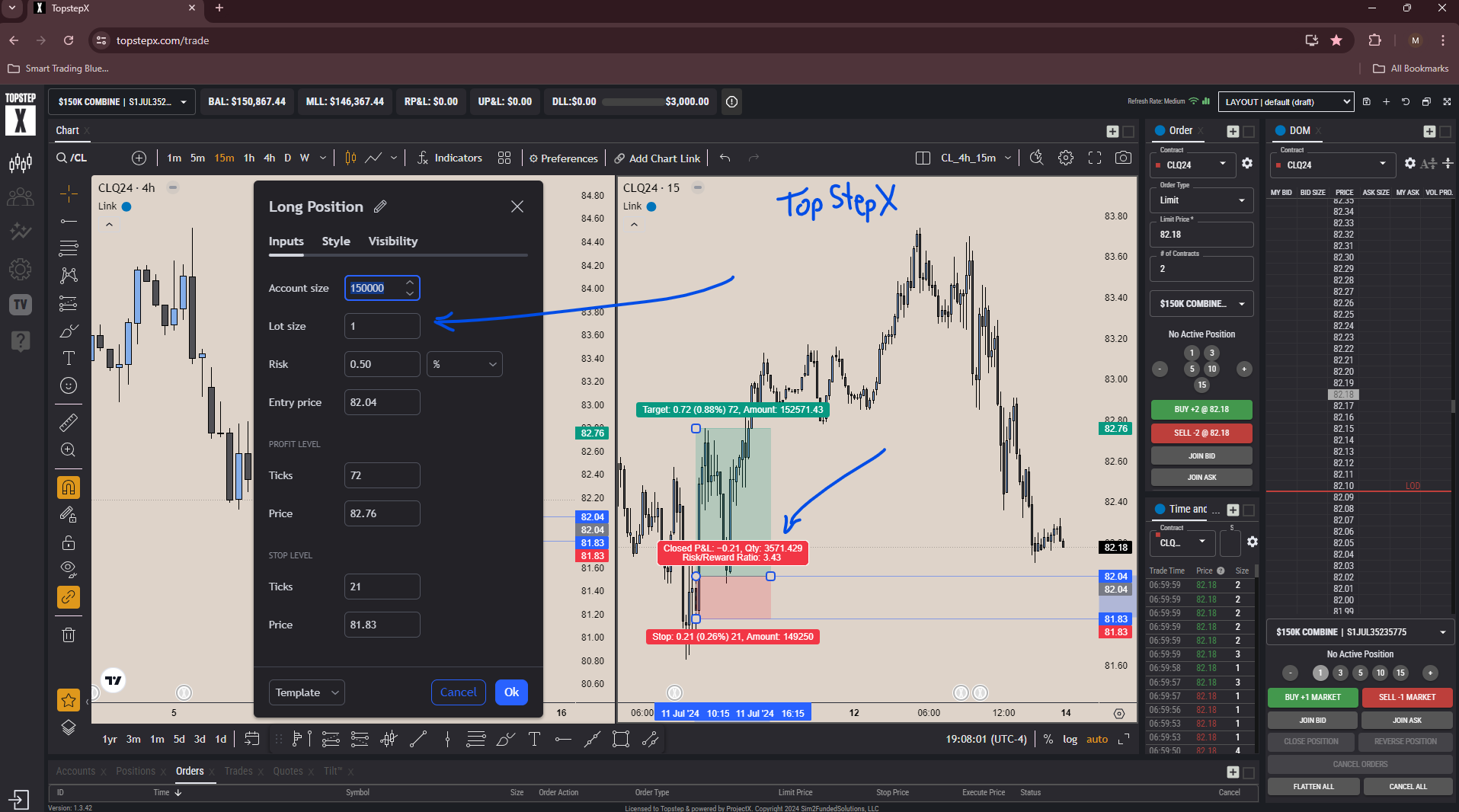Select the Text tool in left toolbar
Screen dimensions: 1459x812
click(69, 358)
